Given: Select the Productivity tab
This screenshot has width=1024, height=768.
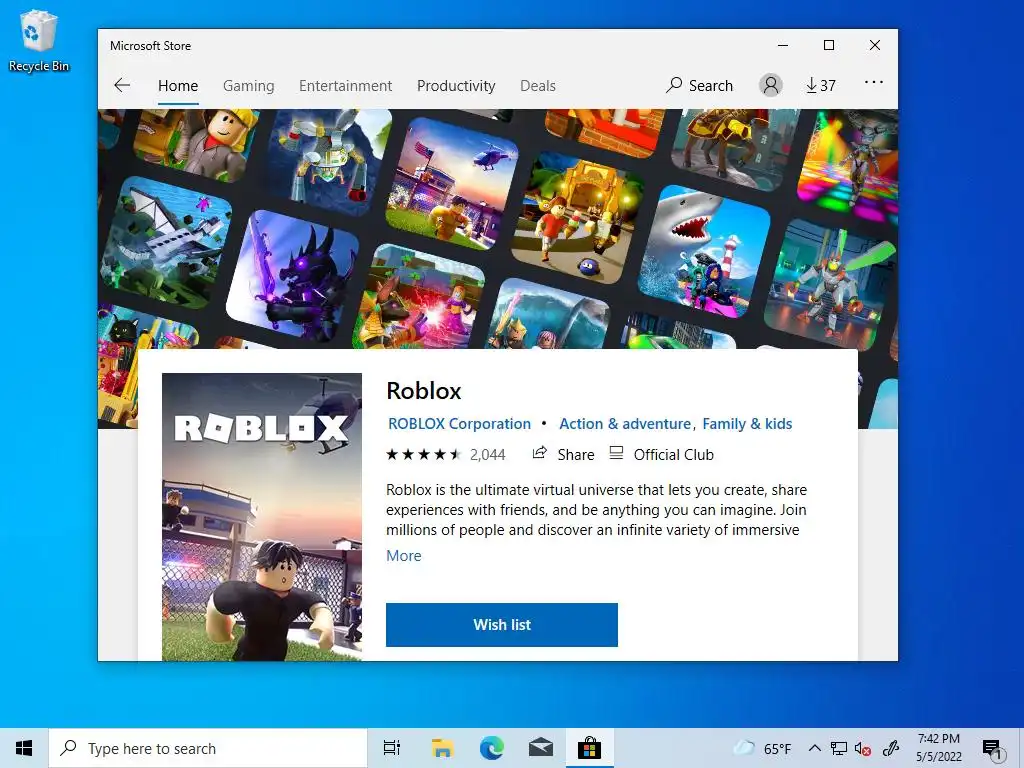Looking at the screenshot, I should coord(456,86).
